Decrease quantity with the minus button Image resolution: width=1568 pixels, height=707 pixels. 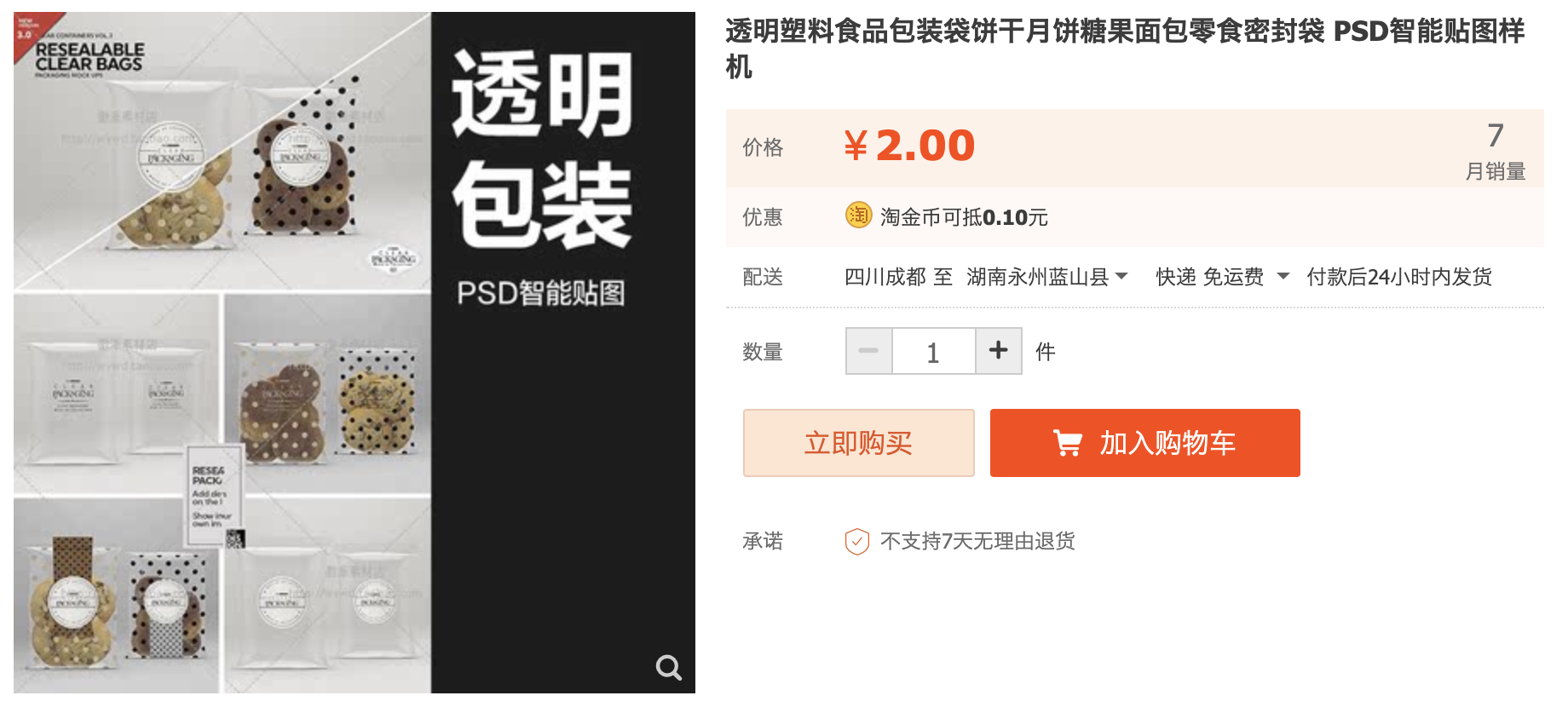click(868, 351)
